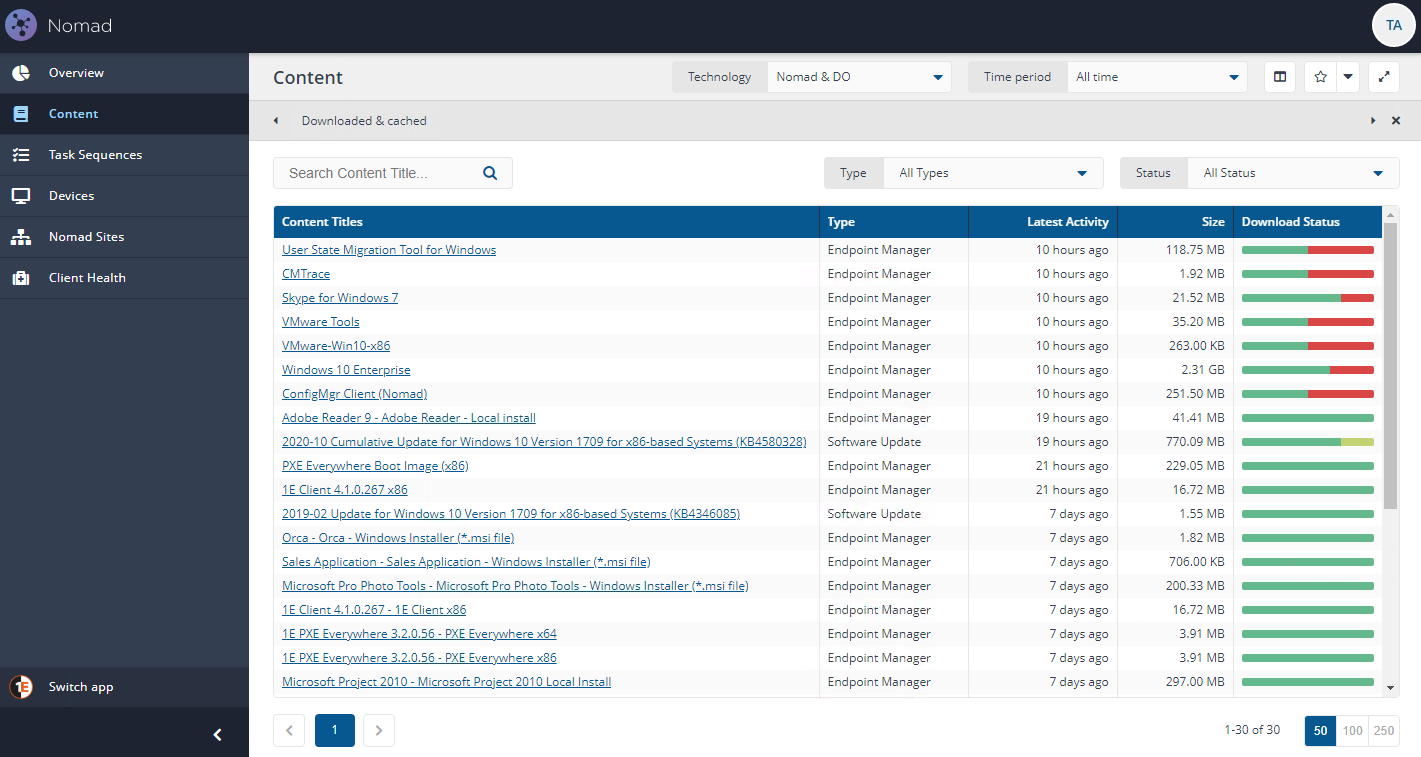This screenshot has height=757, width=1421.
Task: Expand to full screen with arrows icon
Action: coord(1383,77)
